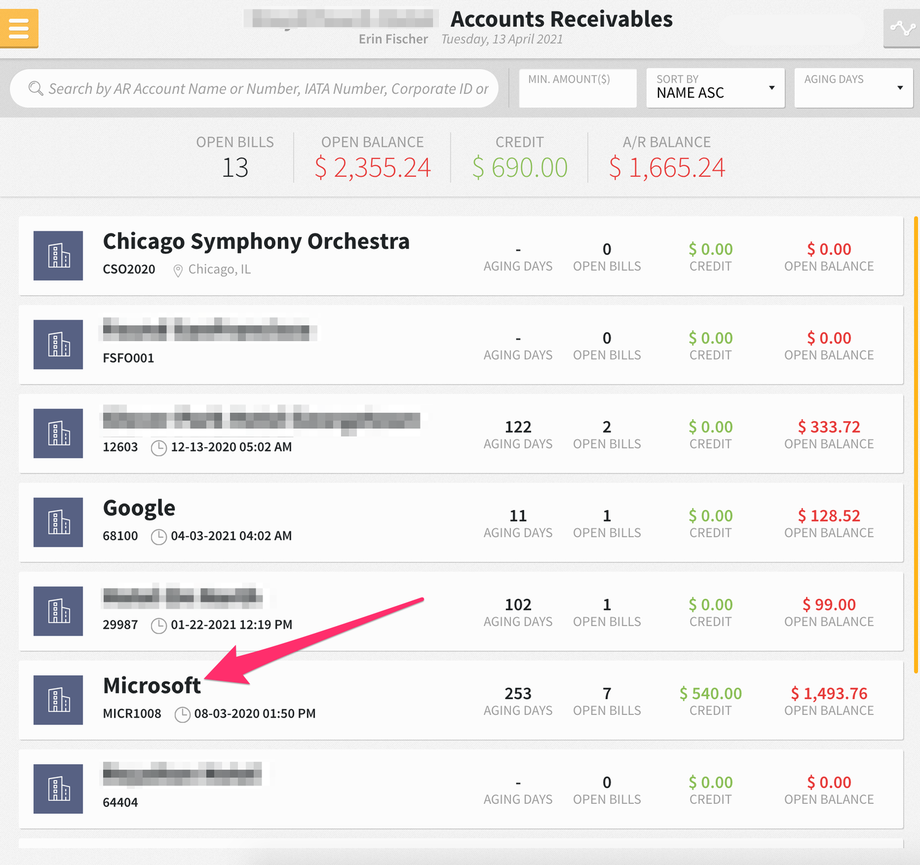Click Microsoft's $ 540.00 credit

711,694
